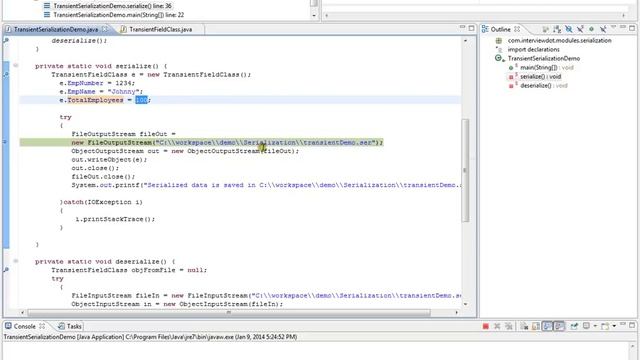Click Open Console icon
Viewport: 640px width, 360px height.
click(605, 326)
